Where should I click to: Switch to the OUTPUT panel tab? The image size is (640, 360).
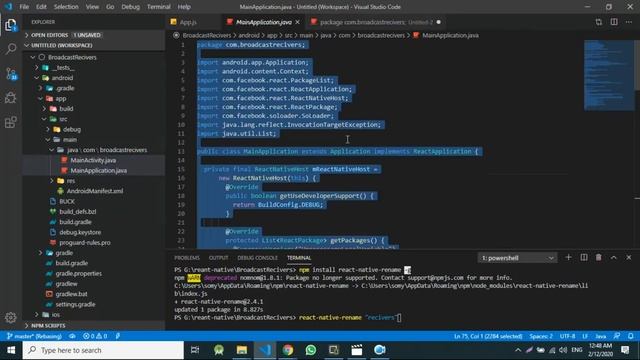click(x=218, y=258)
